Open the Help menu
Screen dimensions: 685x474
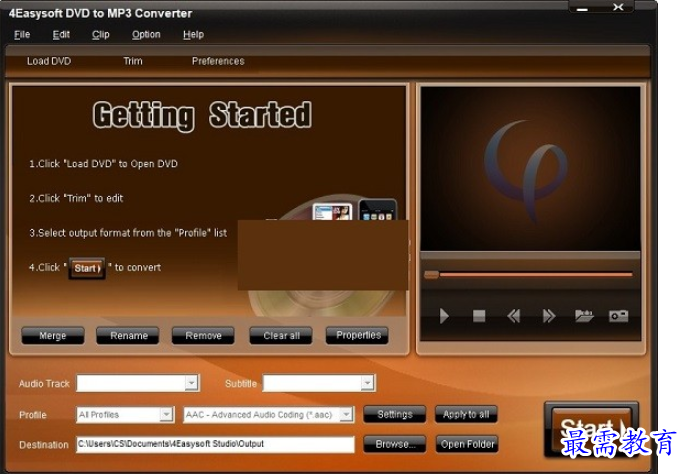click(x=194, y=35)
